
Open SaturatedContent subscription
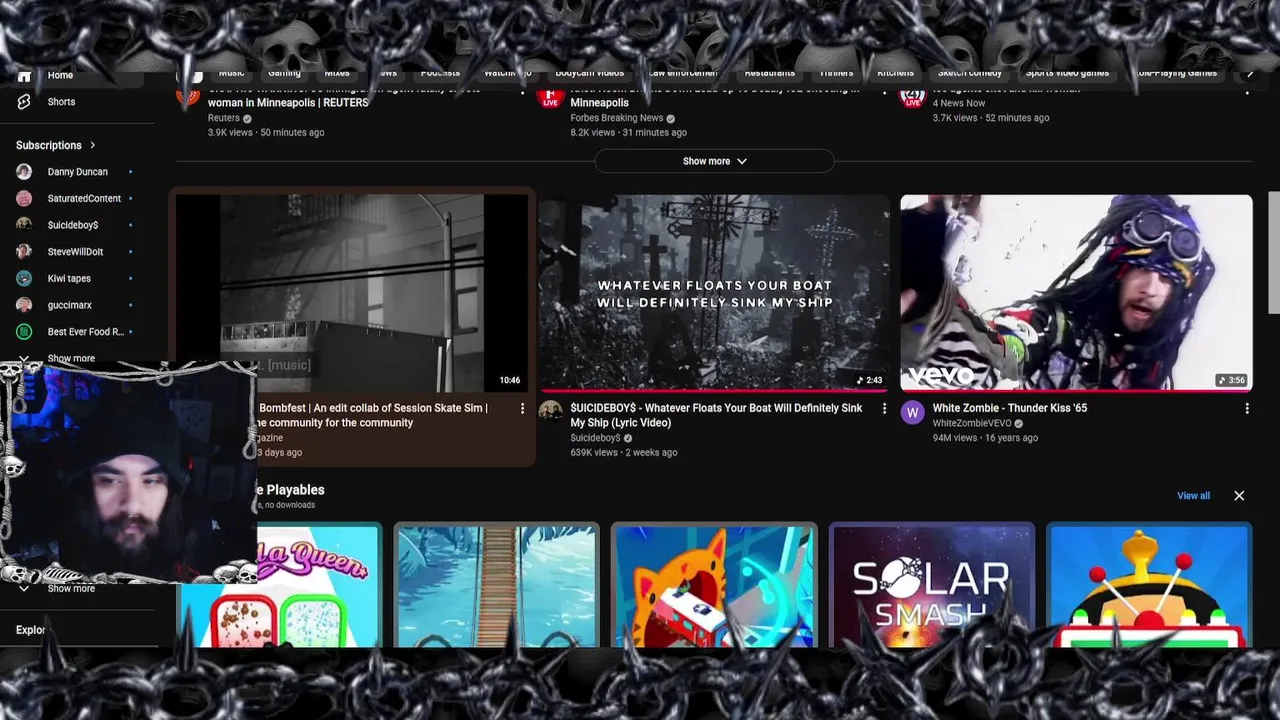[x=84, y=199]
